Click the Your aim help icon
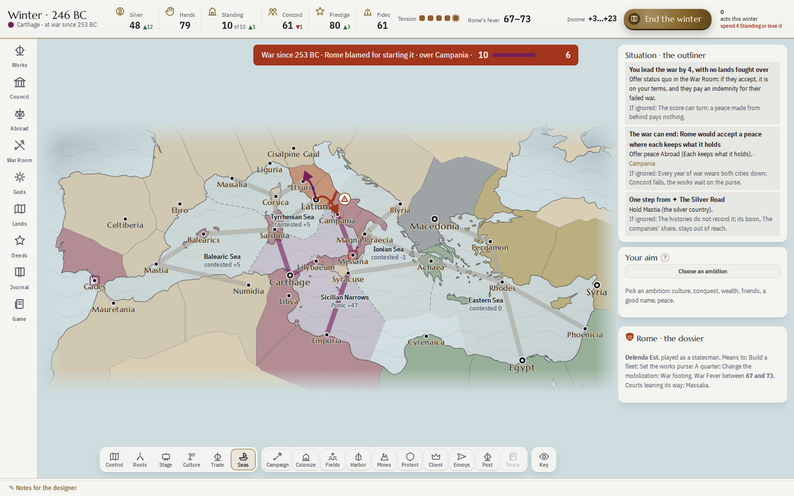The height and width of the screenshot is (496, 794). coord(665,258)
